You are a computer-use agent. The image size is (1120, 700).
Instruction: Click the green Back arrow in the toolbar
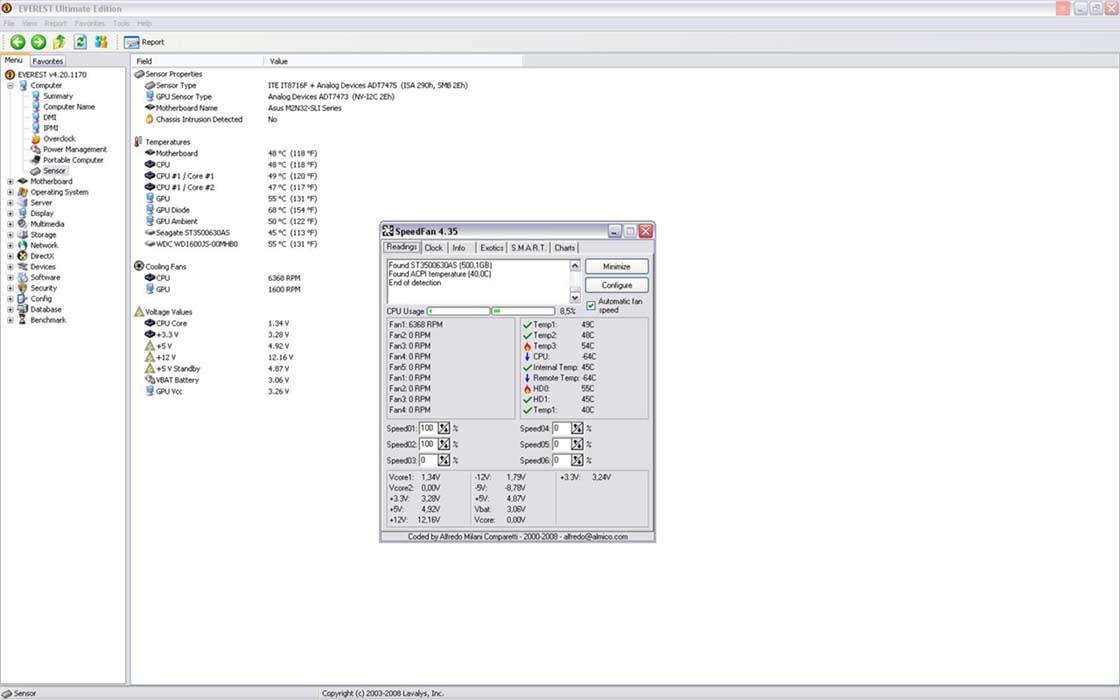[x=18, y=42]
